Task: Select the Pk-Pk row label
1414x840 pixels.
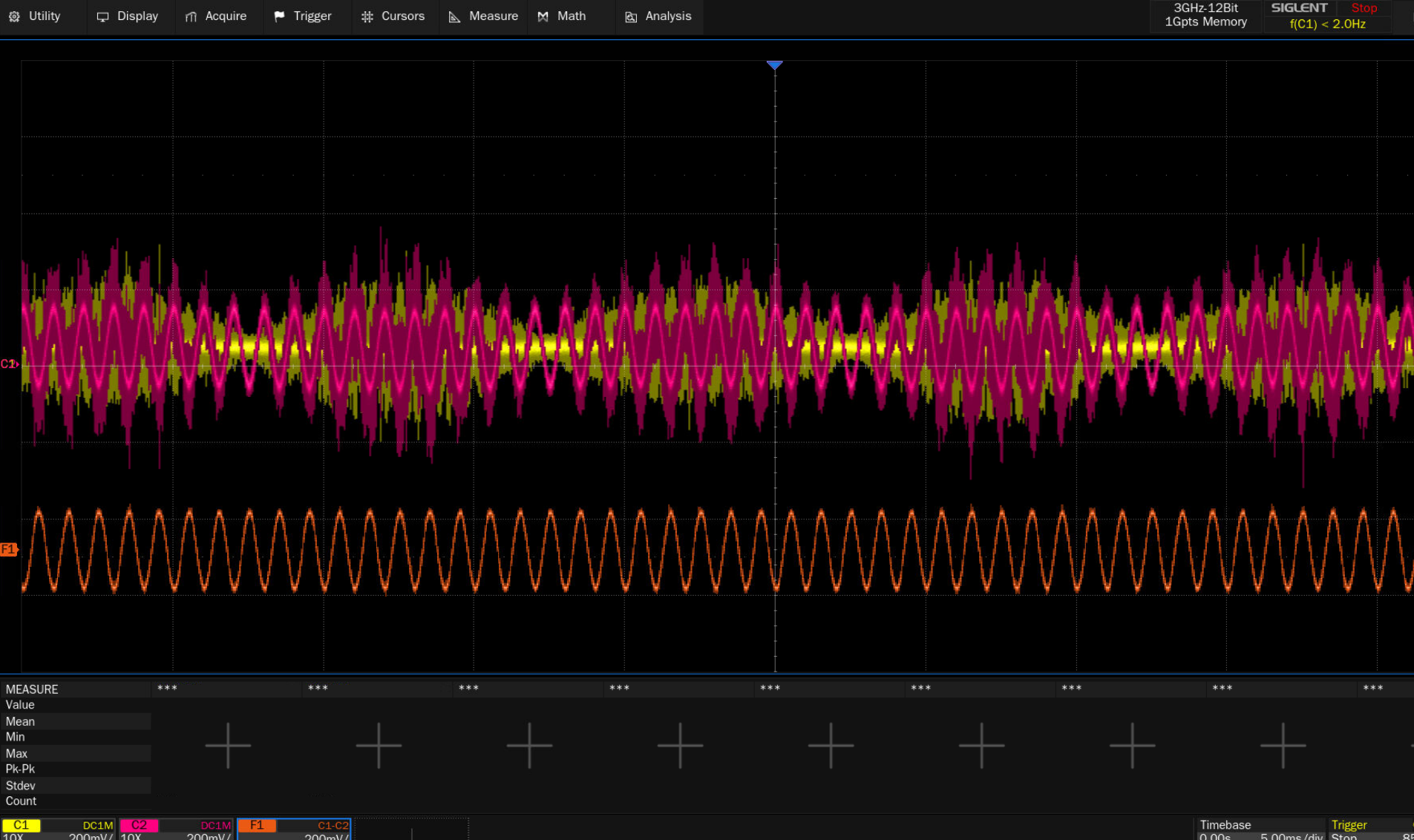Action: pyautogui.click(x=20, y=769)
